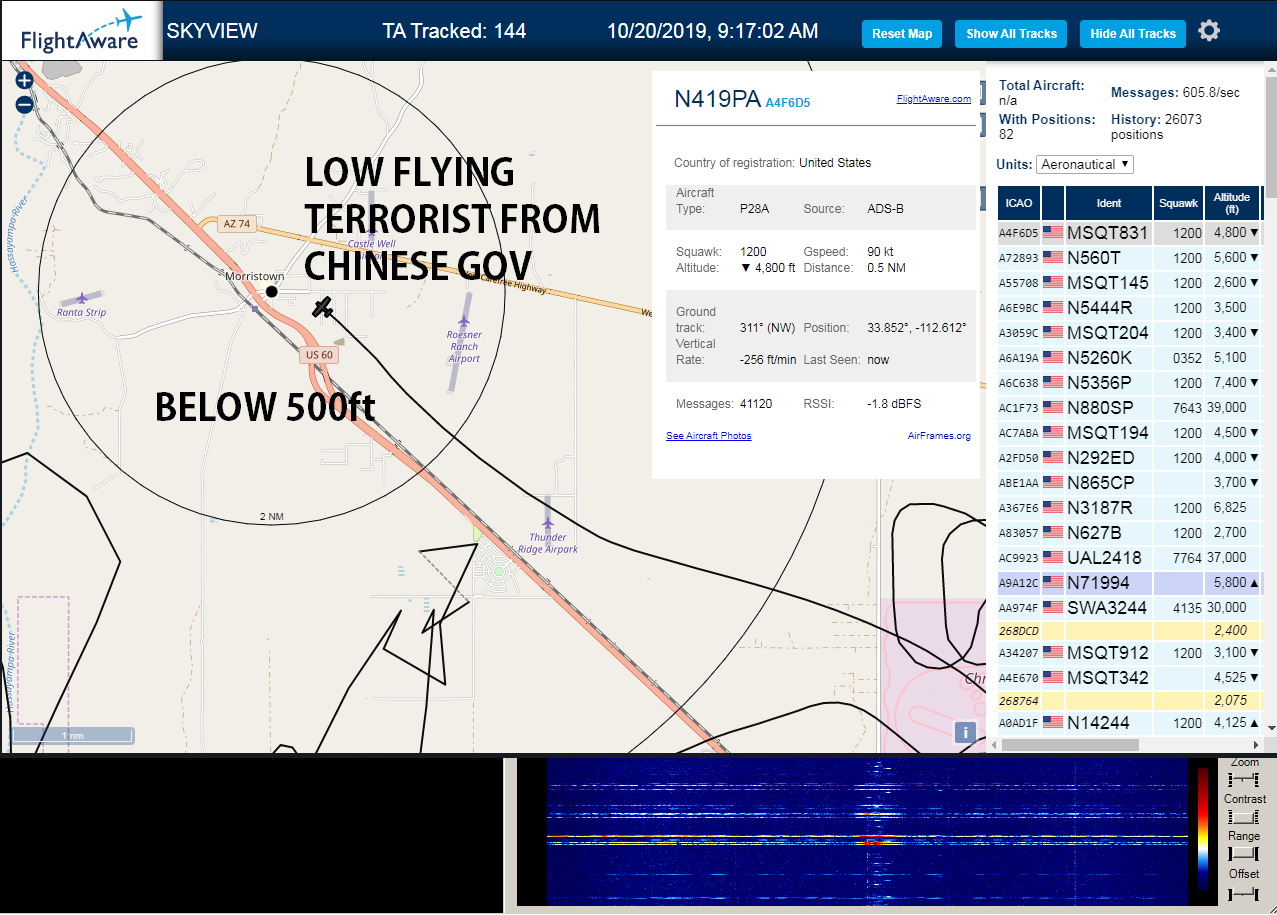The width and height of the screenshot is (1277, 915).
Task: Select the aircraft marker near Morristown
Action: pos(322,308)
